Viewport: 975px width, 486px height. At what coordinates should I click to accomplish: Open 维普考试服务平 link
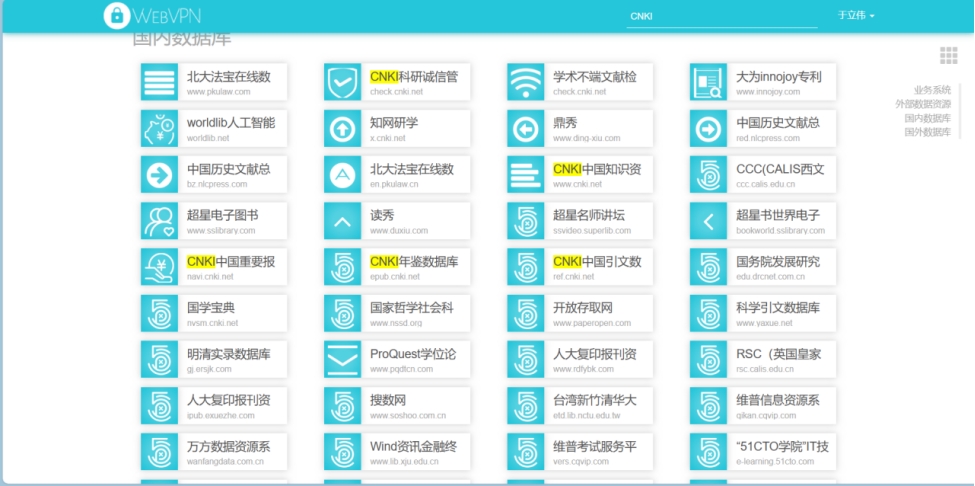(580, 452)
